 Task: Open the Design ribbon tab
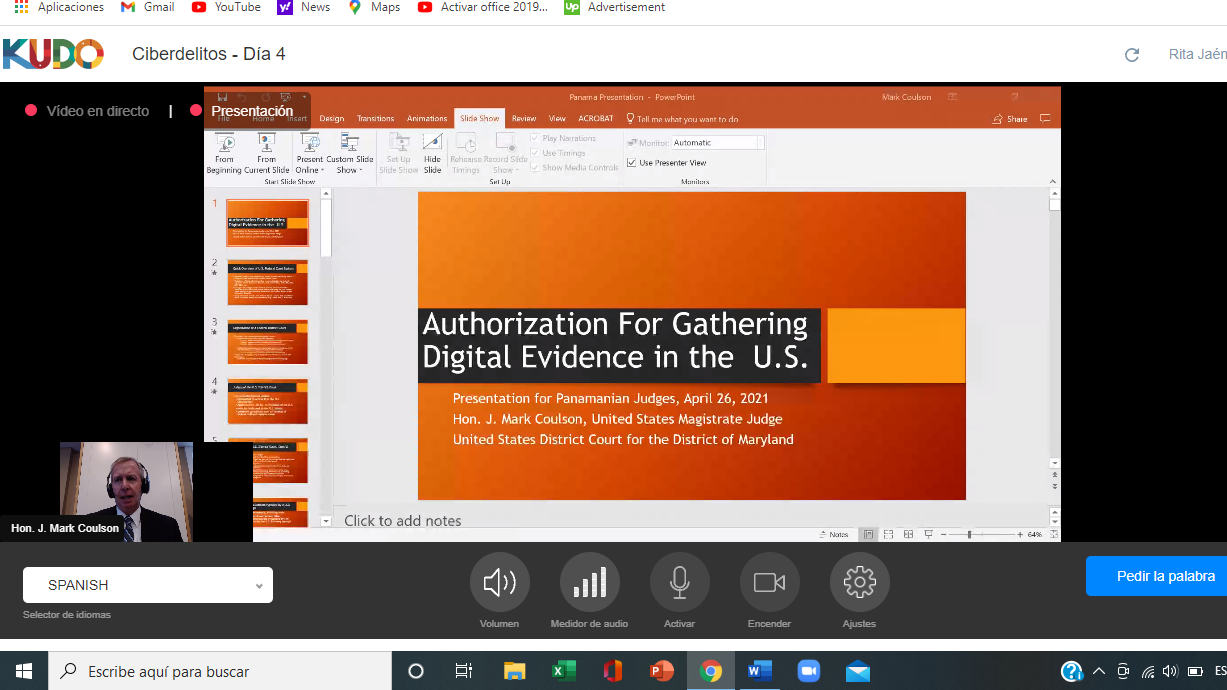click(x=332, y=119)
